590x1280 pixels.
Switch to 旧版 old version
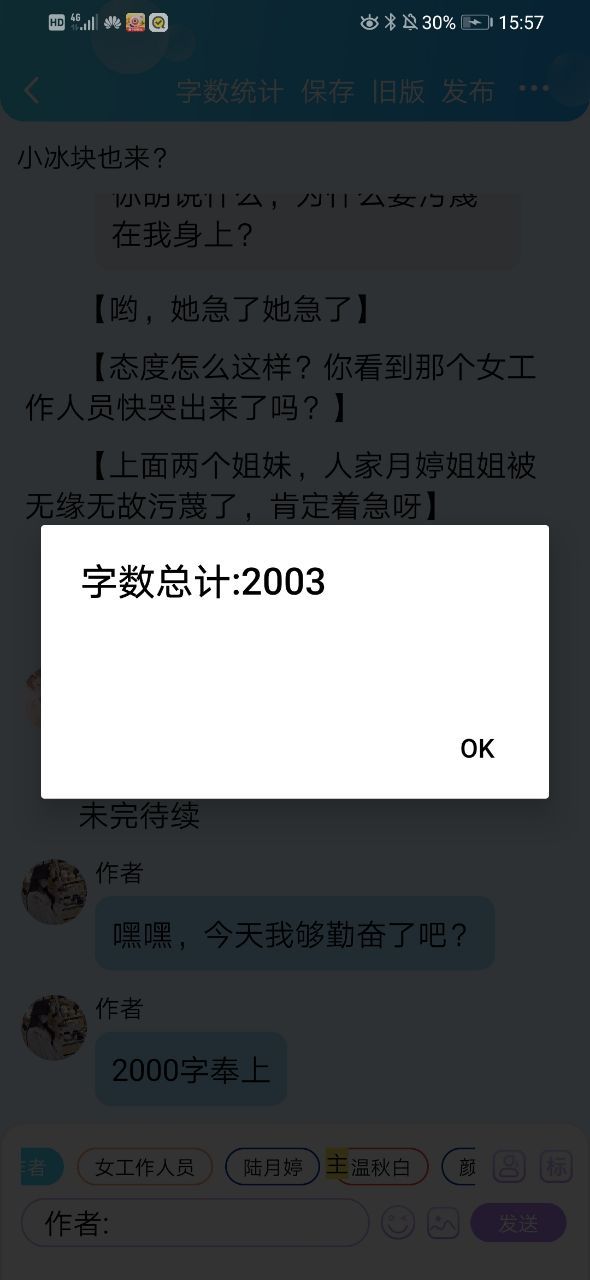click(x=398, y=91)
